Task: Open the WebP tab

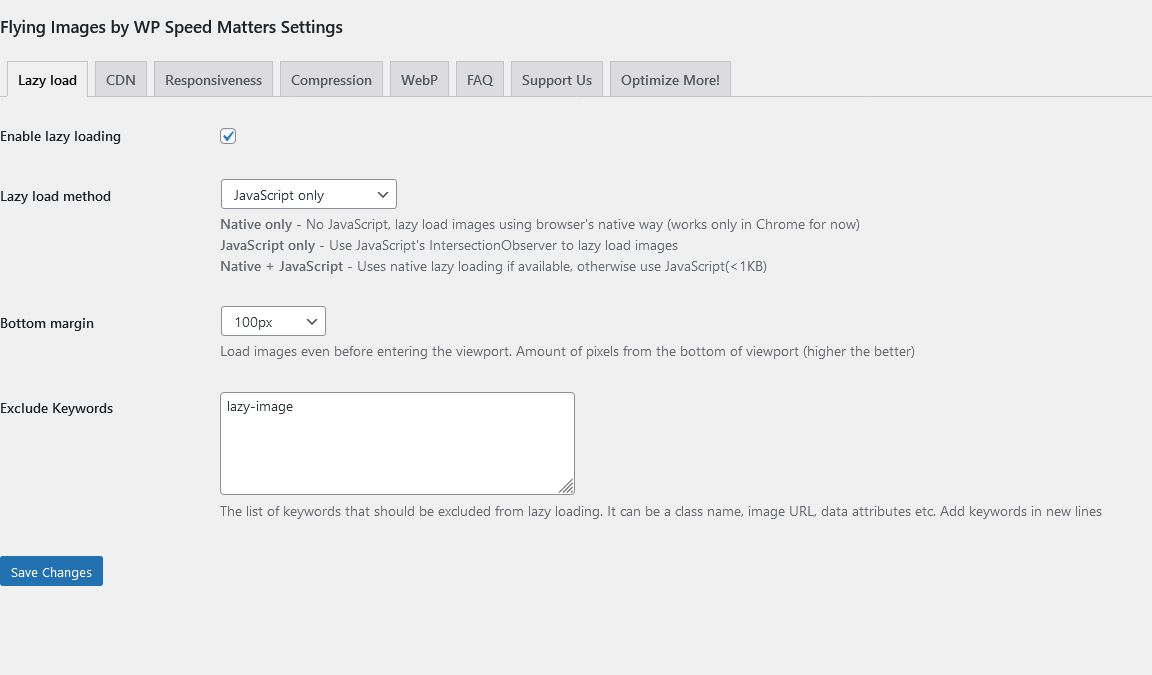Action: (x=419, y=79)
